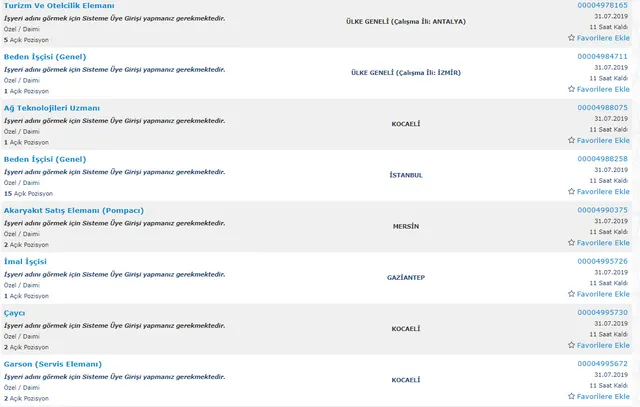The width and height of the screenshot is (640, 407).
Task: Click the star icon for the İzmir Beden İşçisi listing
Action: (572, 88)
